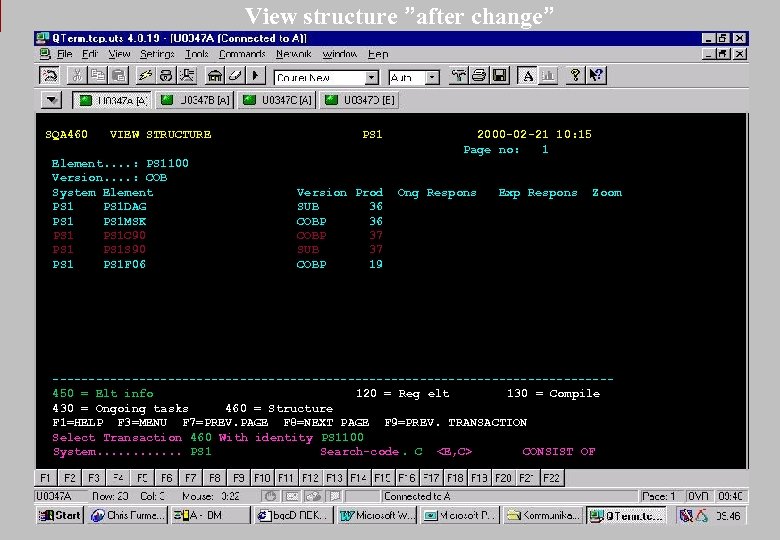Click the Copy toolbar icon
Viewport: 780px width, 540px height.
(98, 76)
